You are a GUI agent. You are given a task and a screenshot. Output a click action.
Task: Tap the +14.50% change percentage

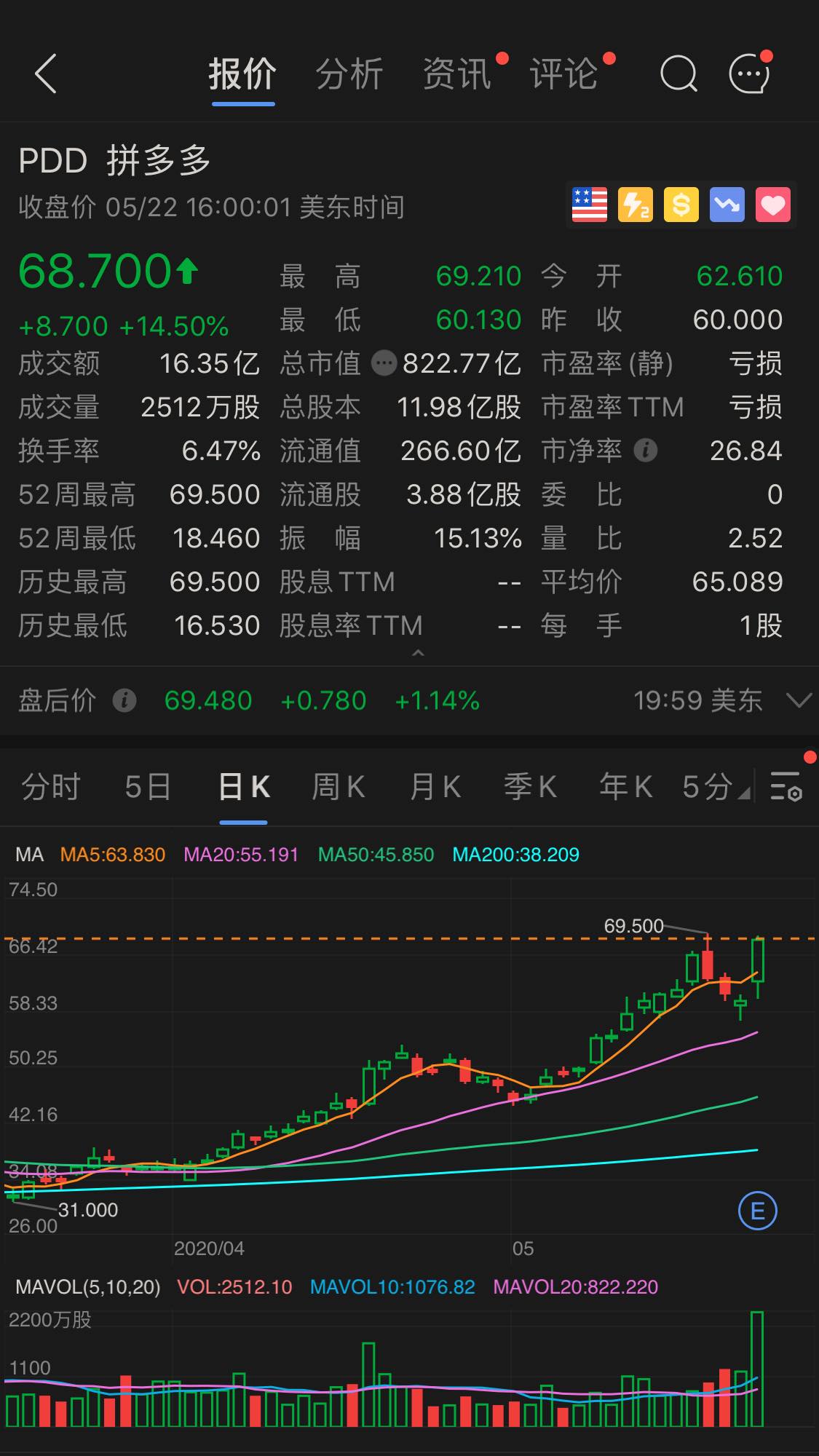(174, 327)
